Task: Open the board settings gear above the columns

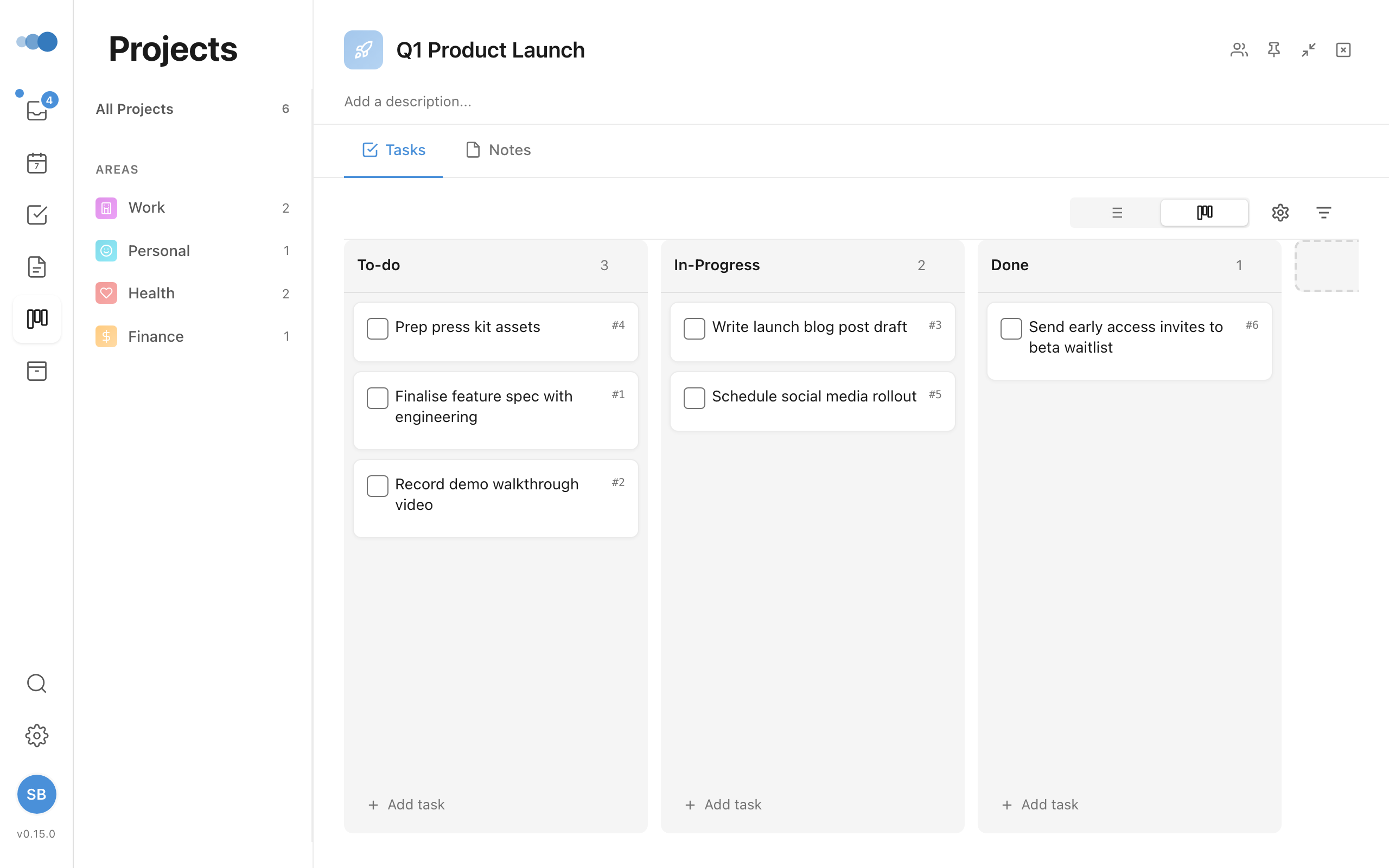Action: pyautogui.click(x=1280, y=213)
